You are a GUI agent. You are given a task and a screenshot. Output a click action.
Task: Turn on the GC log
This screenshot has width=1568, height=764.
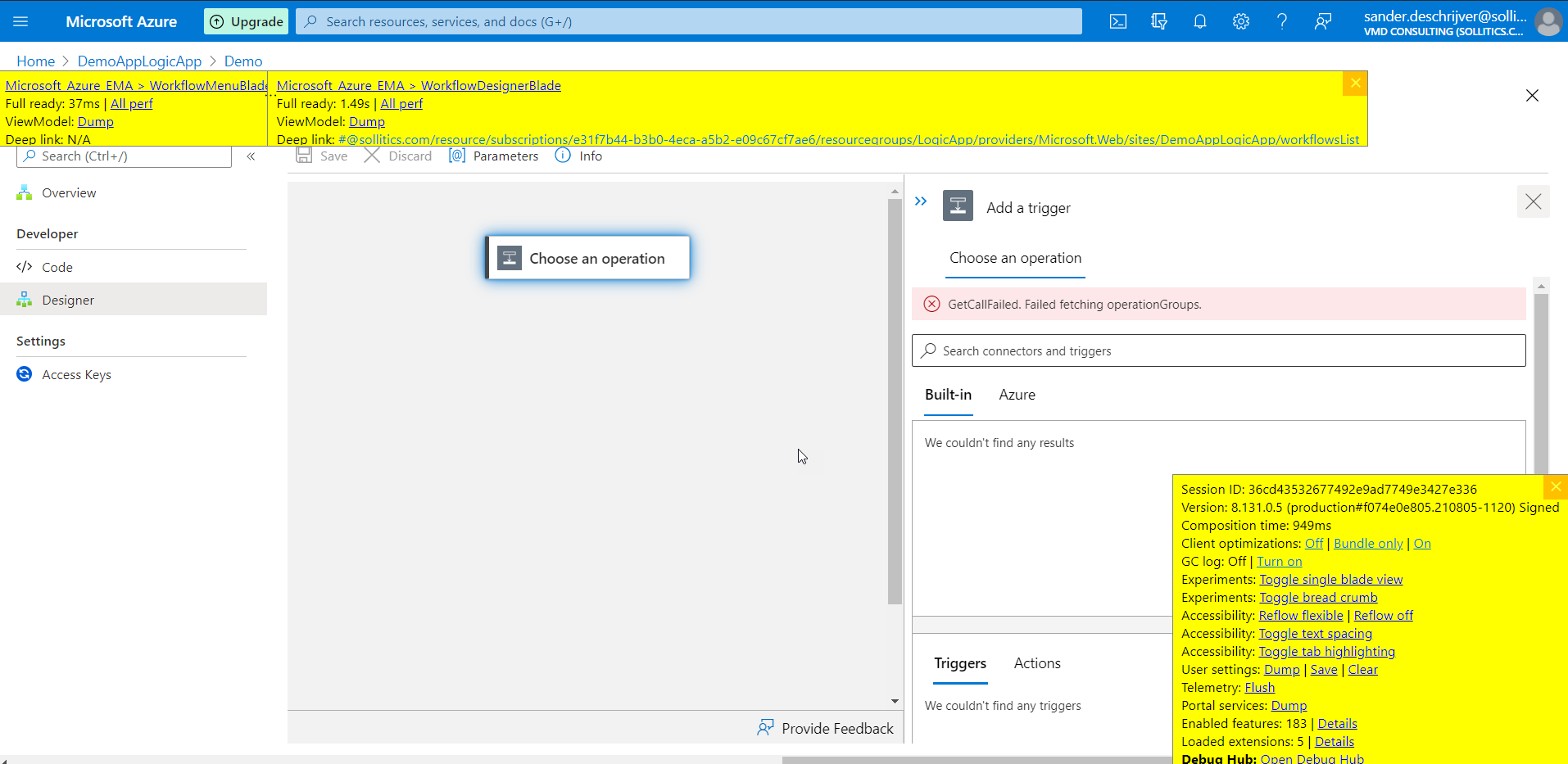[x=1279, y=562]
